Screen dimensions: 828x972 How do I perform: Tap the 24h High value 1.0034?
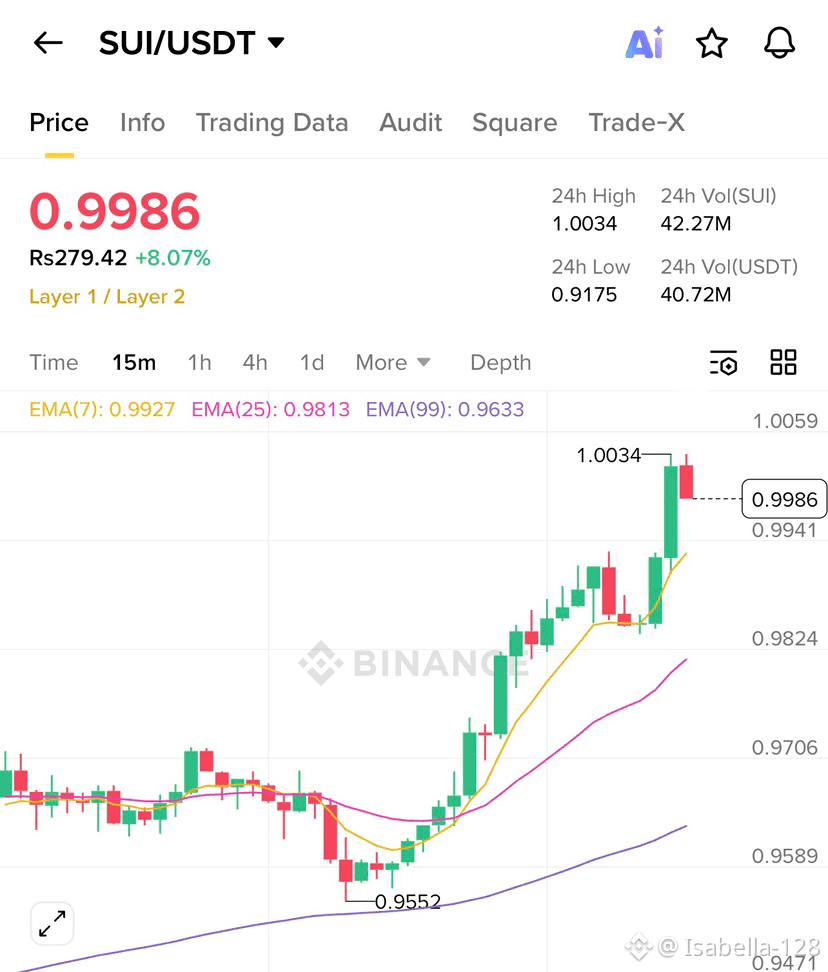(584, 224)
